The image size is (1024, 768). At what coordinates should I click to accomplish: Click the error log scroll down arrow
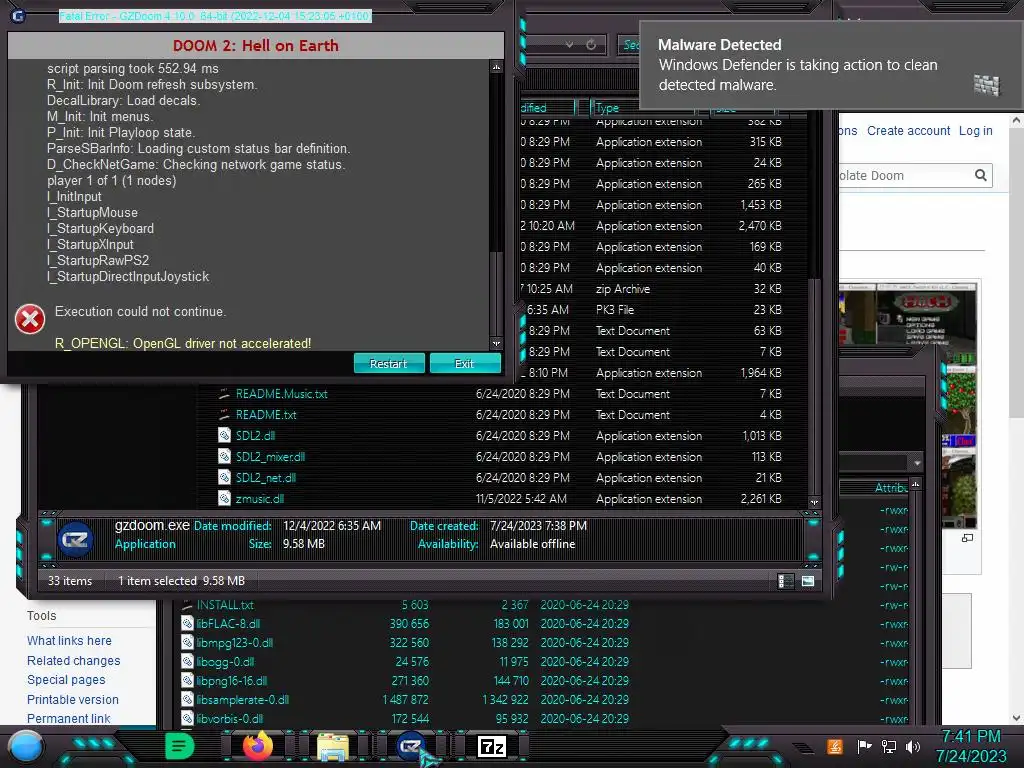496,344
